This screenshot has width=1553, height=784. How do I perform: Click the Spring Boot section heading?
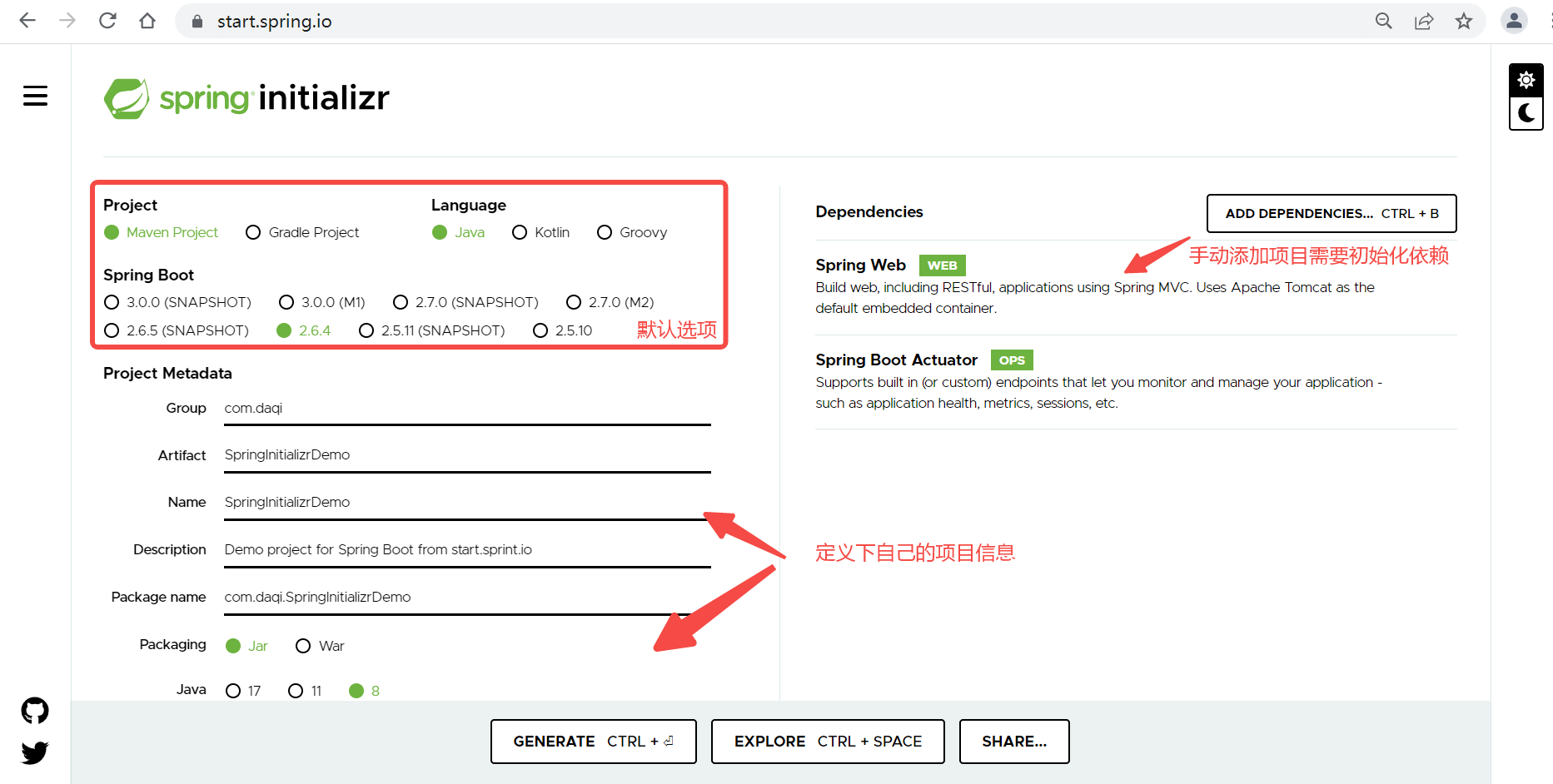pos(148,275)
